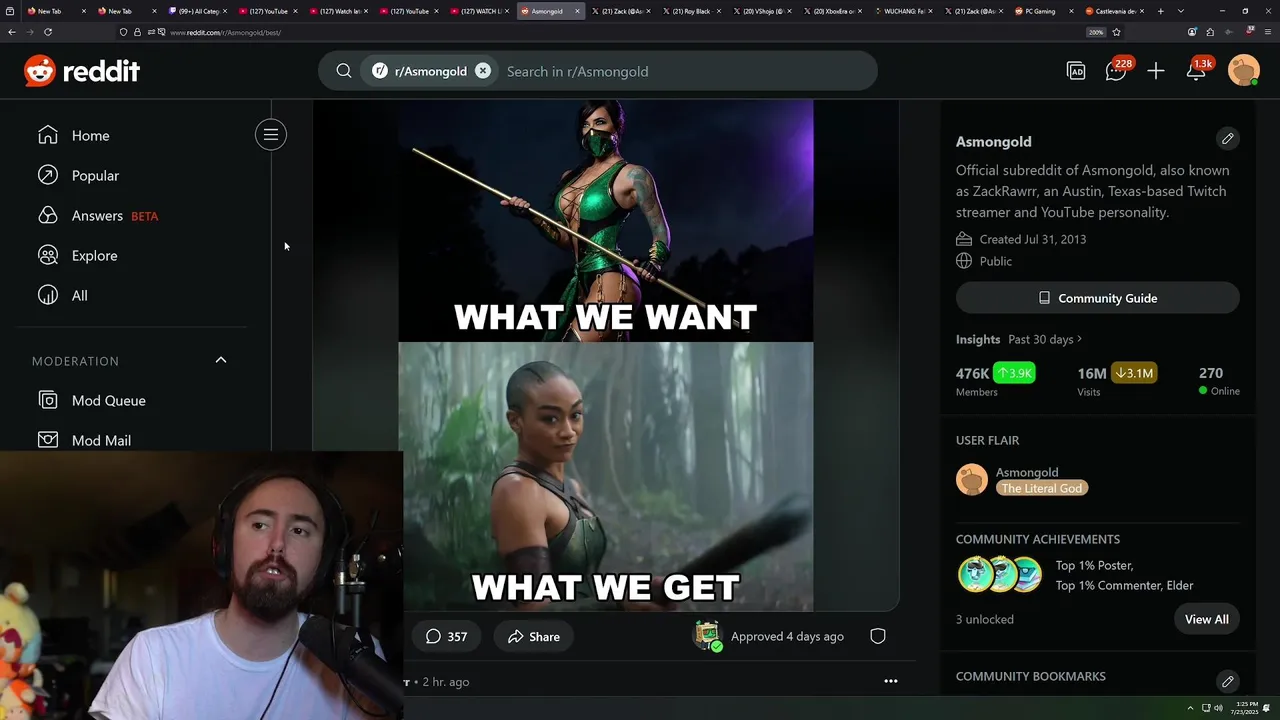Click the Reddit logo in the header
The image size is (1280, 720).
point(82,71)
